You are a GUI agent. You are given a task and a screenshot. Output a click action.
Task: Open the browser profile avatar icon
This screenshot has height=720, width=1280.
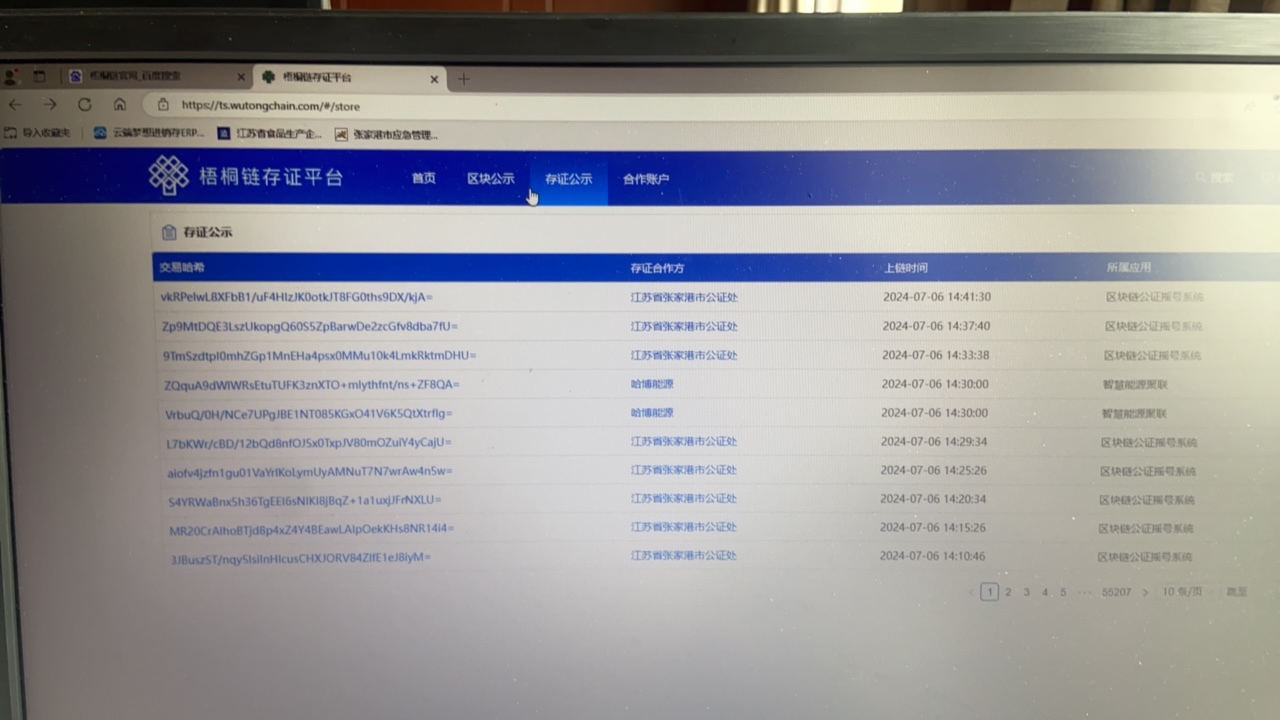10,76
